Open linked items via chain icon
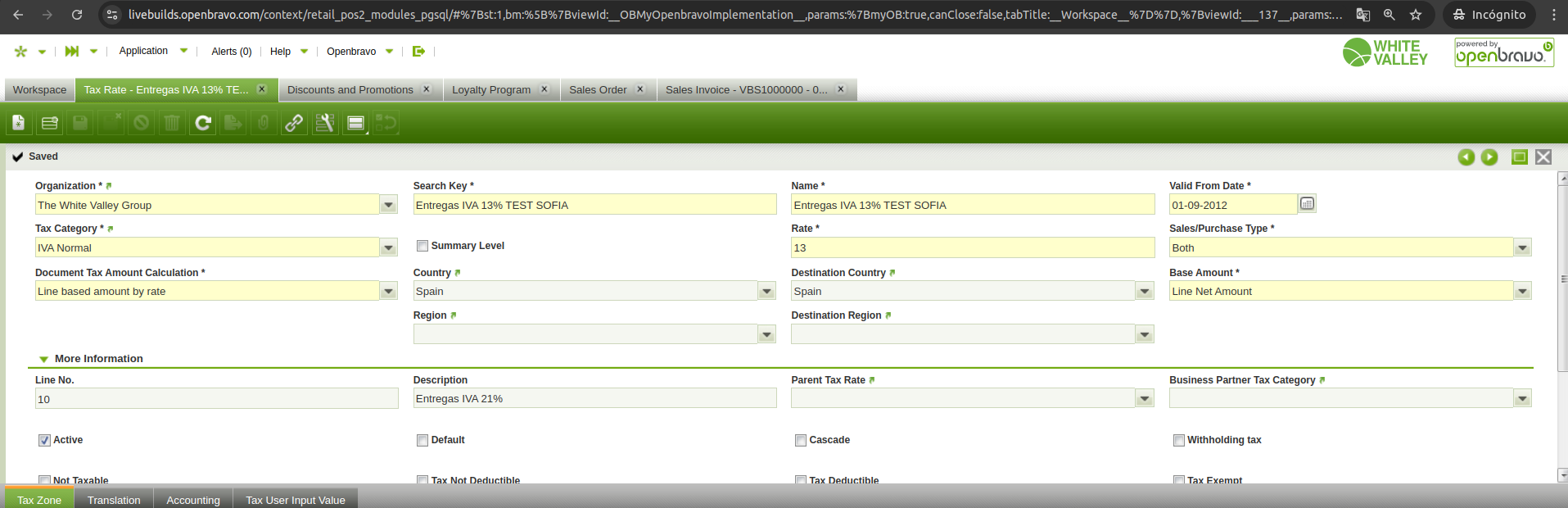Screen dimensions: 1568x508 (294, 123)
